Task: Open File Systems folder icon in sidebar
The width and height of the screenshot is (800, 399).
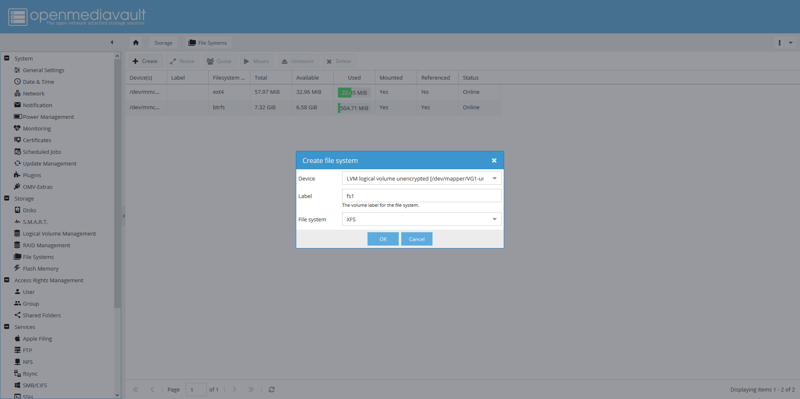Action: pos(17,257)
